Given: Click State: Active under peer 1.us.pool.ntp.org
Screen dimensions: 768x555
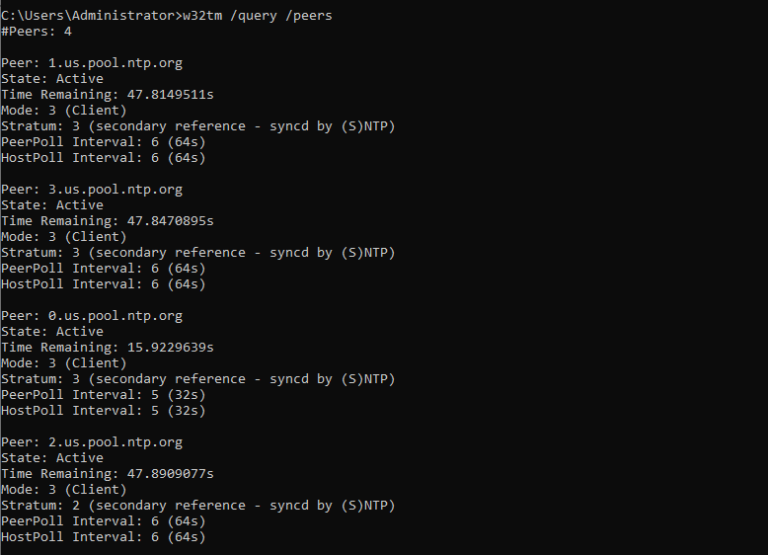Looking at the screenshot, I should tap(52, 79).
